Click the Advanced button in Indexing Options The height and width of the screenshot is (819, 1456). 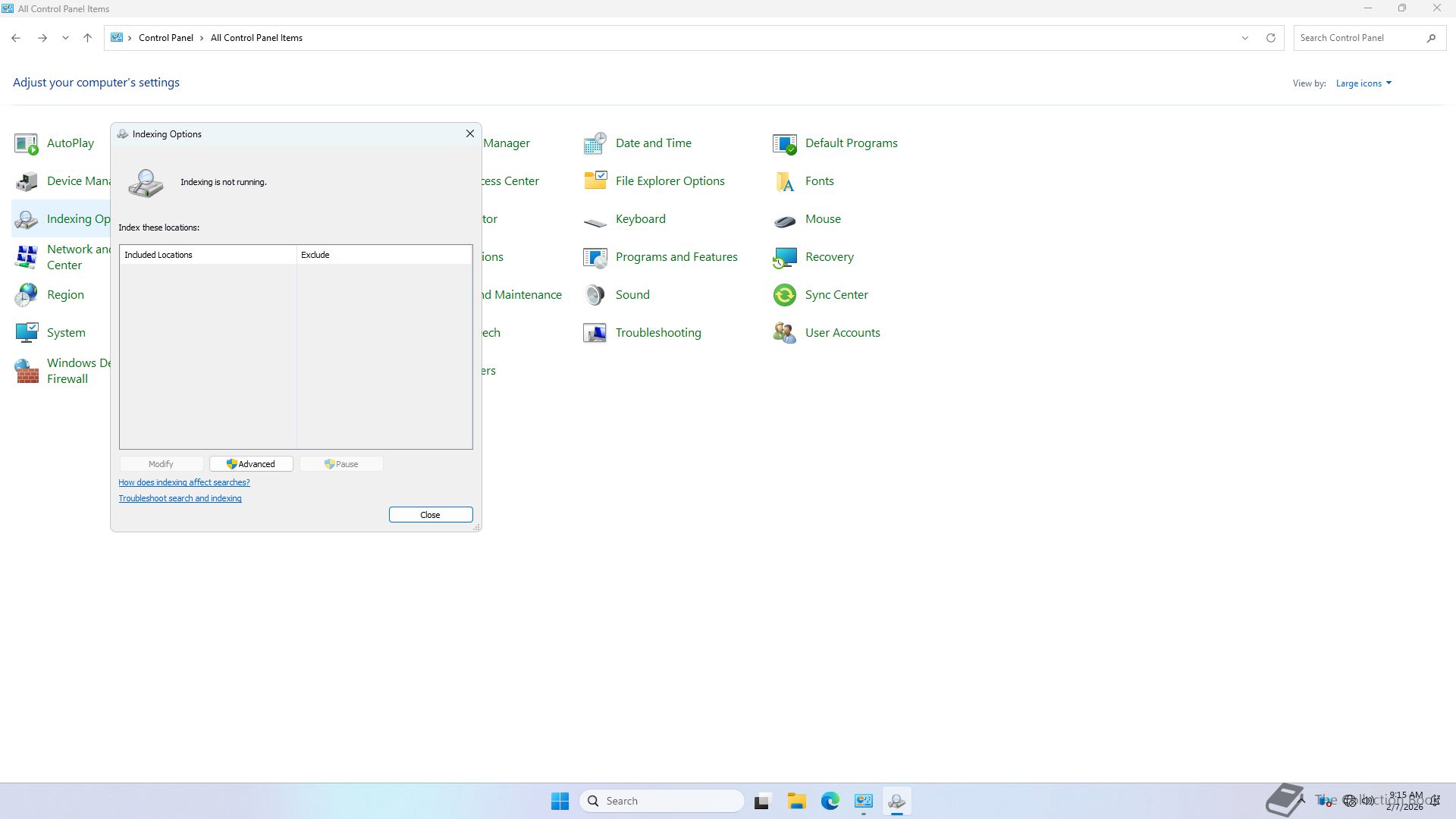[x=251, y=464]
